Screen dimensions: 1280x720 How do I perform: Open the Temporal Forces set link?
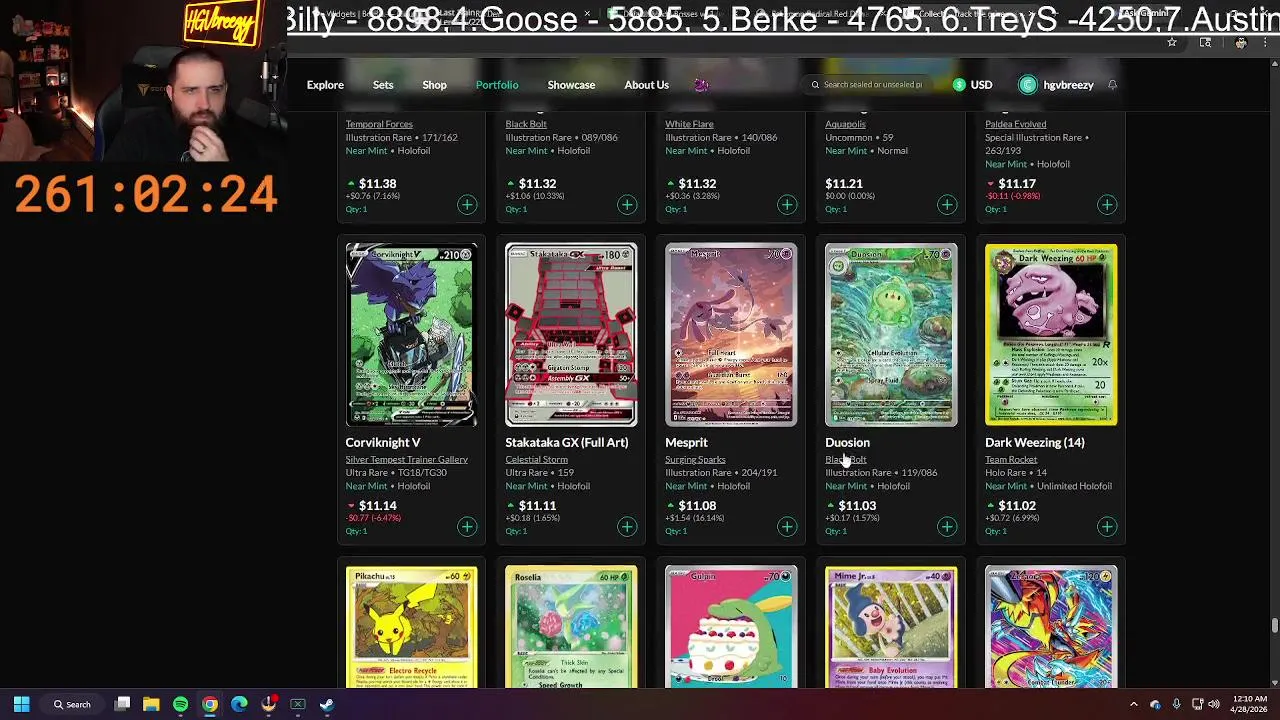click(379, 124)
